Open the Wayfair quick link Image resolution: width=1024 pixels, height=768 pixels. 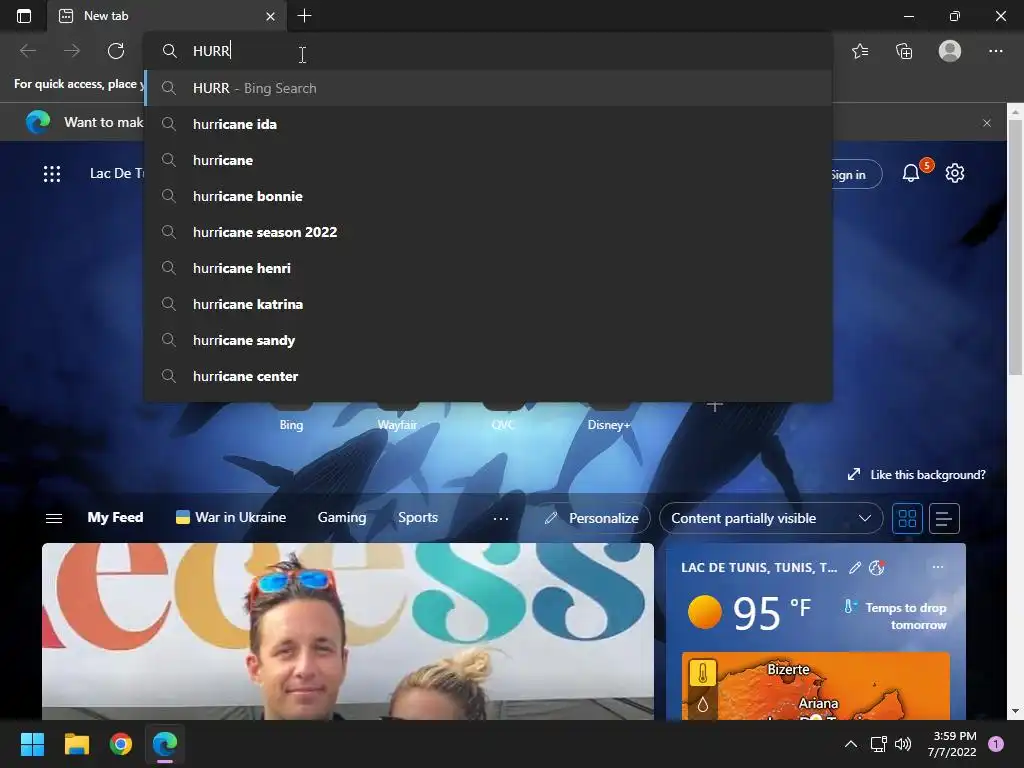click(x=397, y=424)
